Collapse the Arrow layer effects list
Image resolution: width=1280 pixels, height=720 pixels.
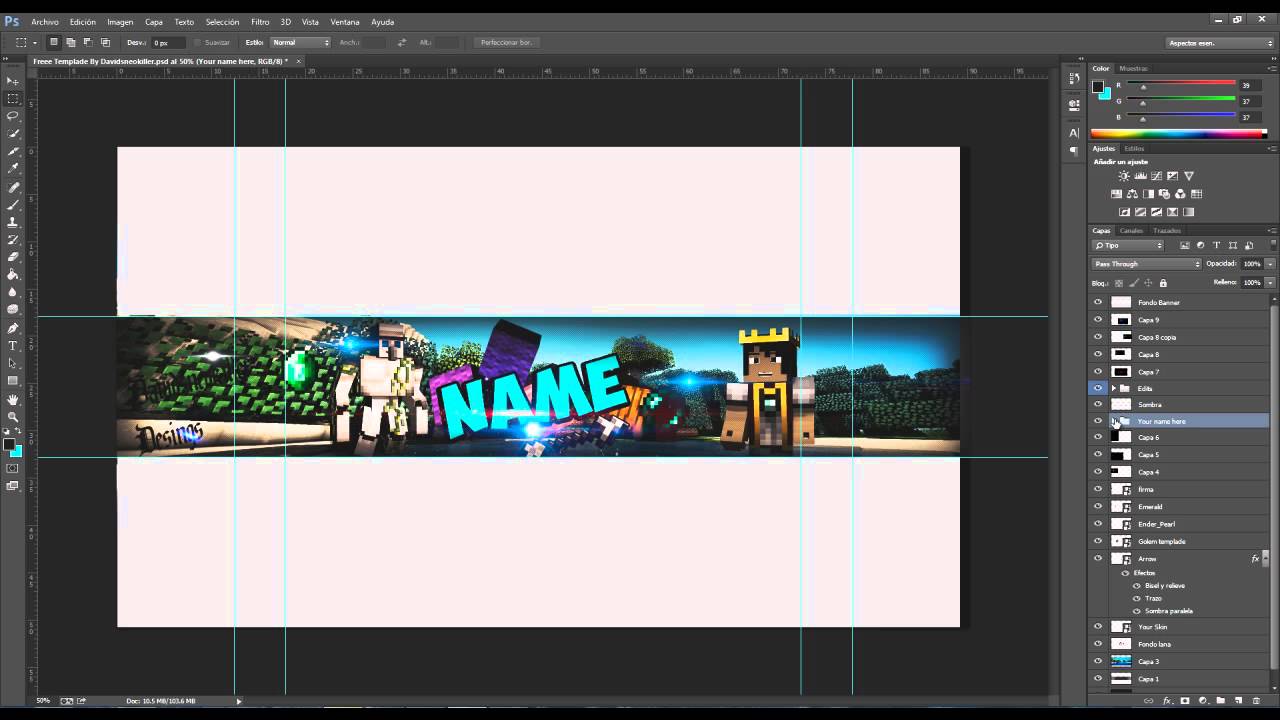(x=1265, y=559)
